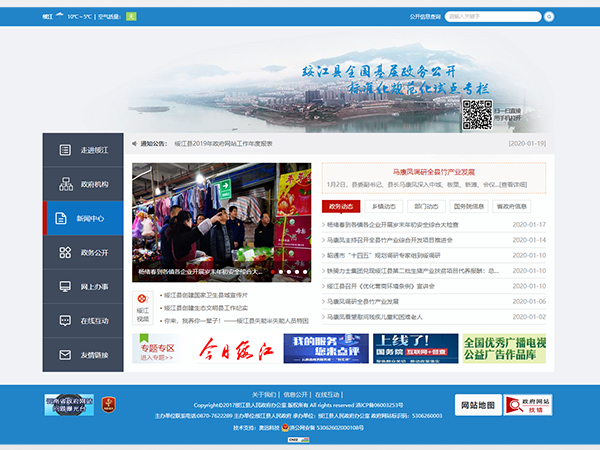Click the arrow beside the 昭通市“十四五” news item
The width and height of the screenshot is (600, 450).
coord(323,255)
